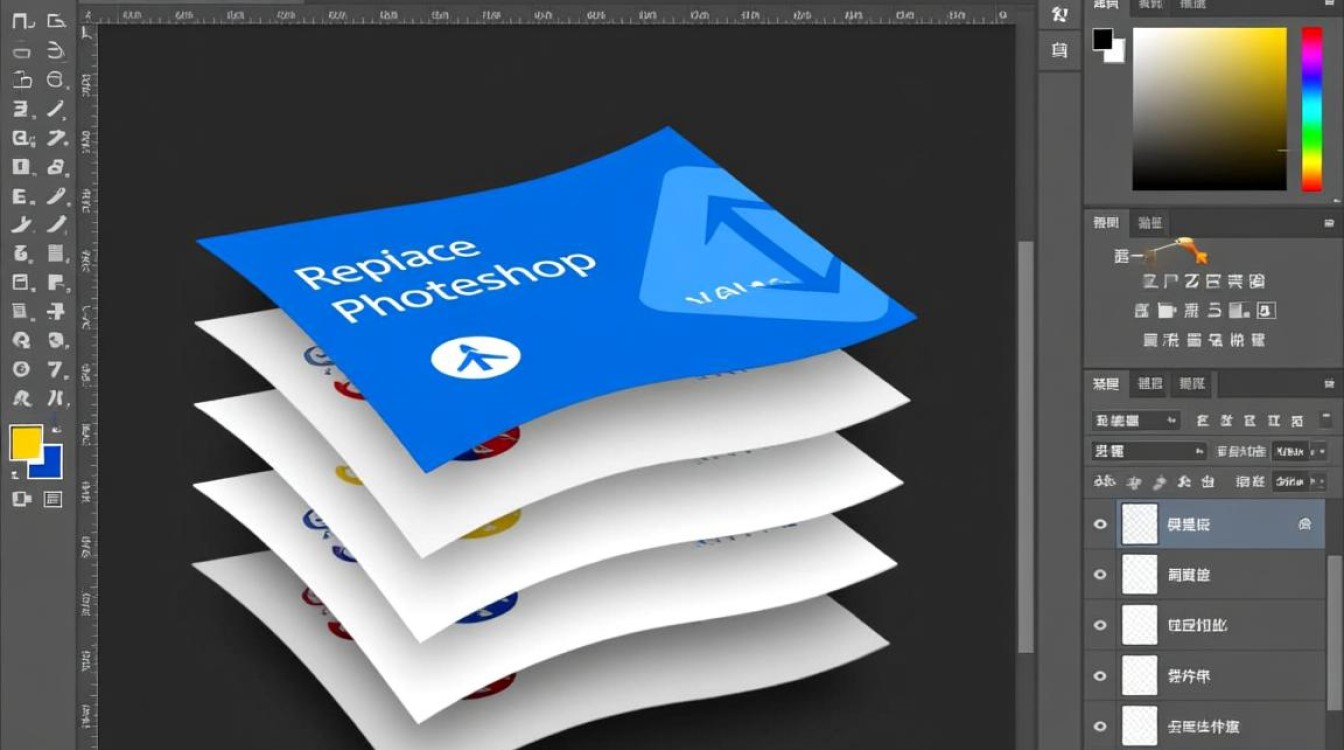Click the canvas vertical scrollbar
This screenshot has height=750, width=1344.
pyautogui.click(x=1026, y=446)
